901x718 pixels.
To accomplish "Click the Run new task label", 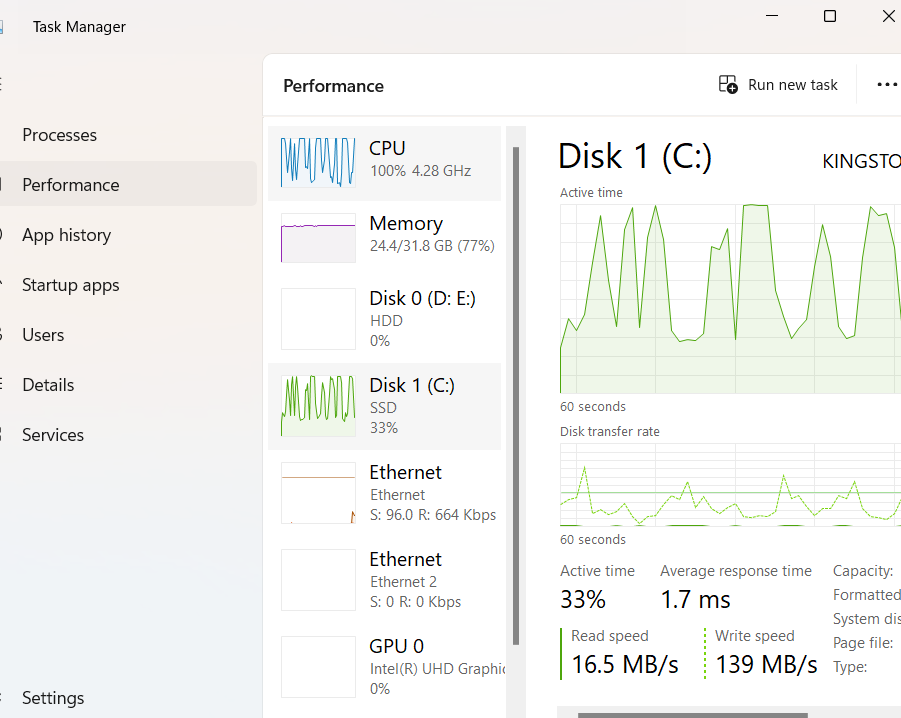I will [792, 85].
